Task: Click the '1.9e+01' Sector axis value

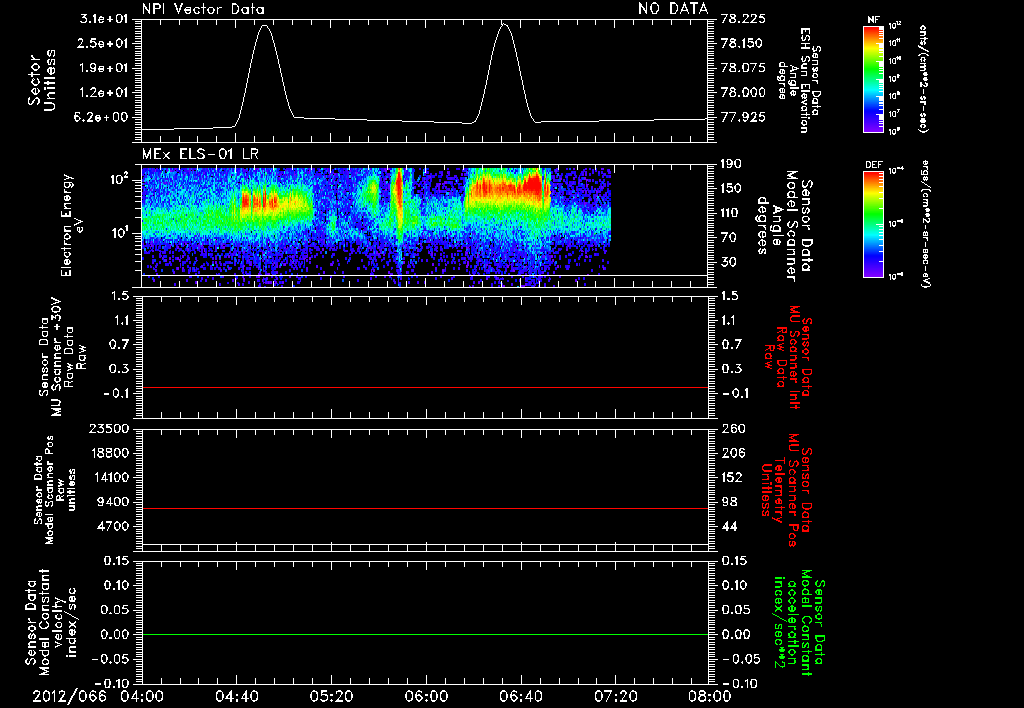Action: (x=104, y=68)
